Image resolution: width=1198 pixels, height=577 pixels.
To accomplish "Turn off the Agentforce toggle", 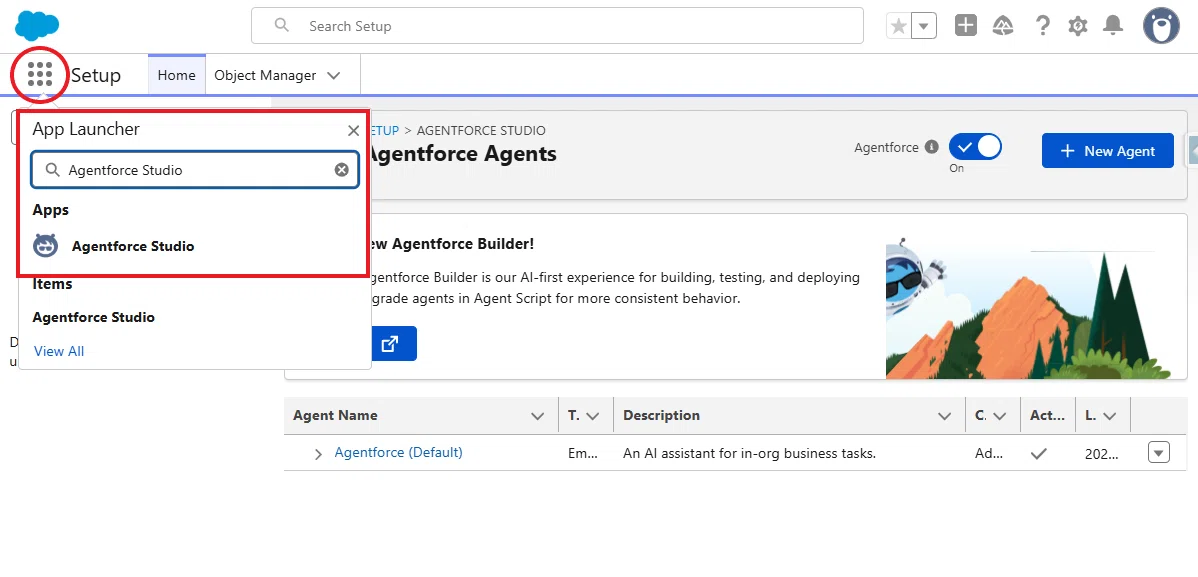I will tap(975, 147).
